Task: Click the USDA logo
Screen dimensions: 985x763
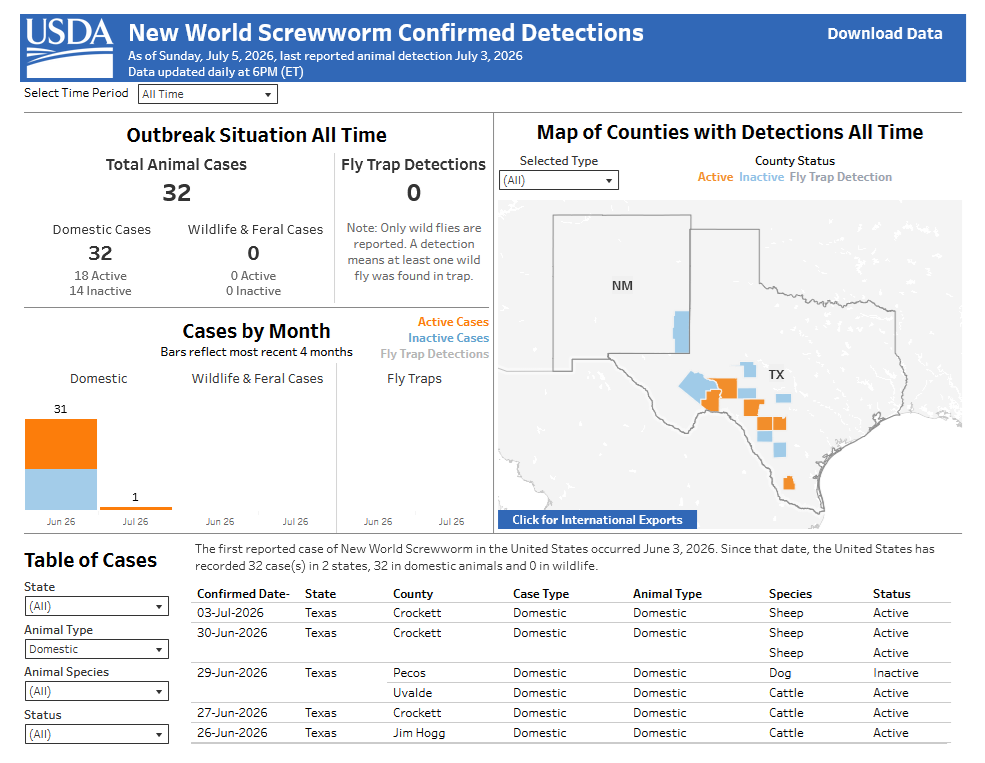Action: [69, 48]
